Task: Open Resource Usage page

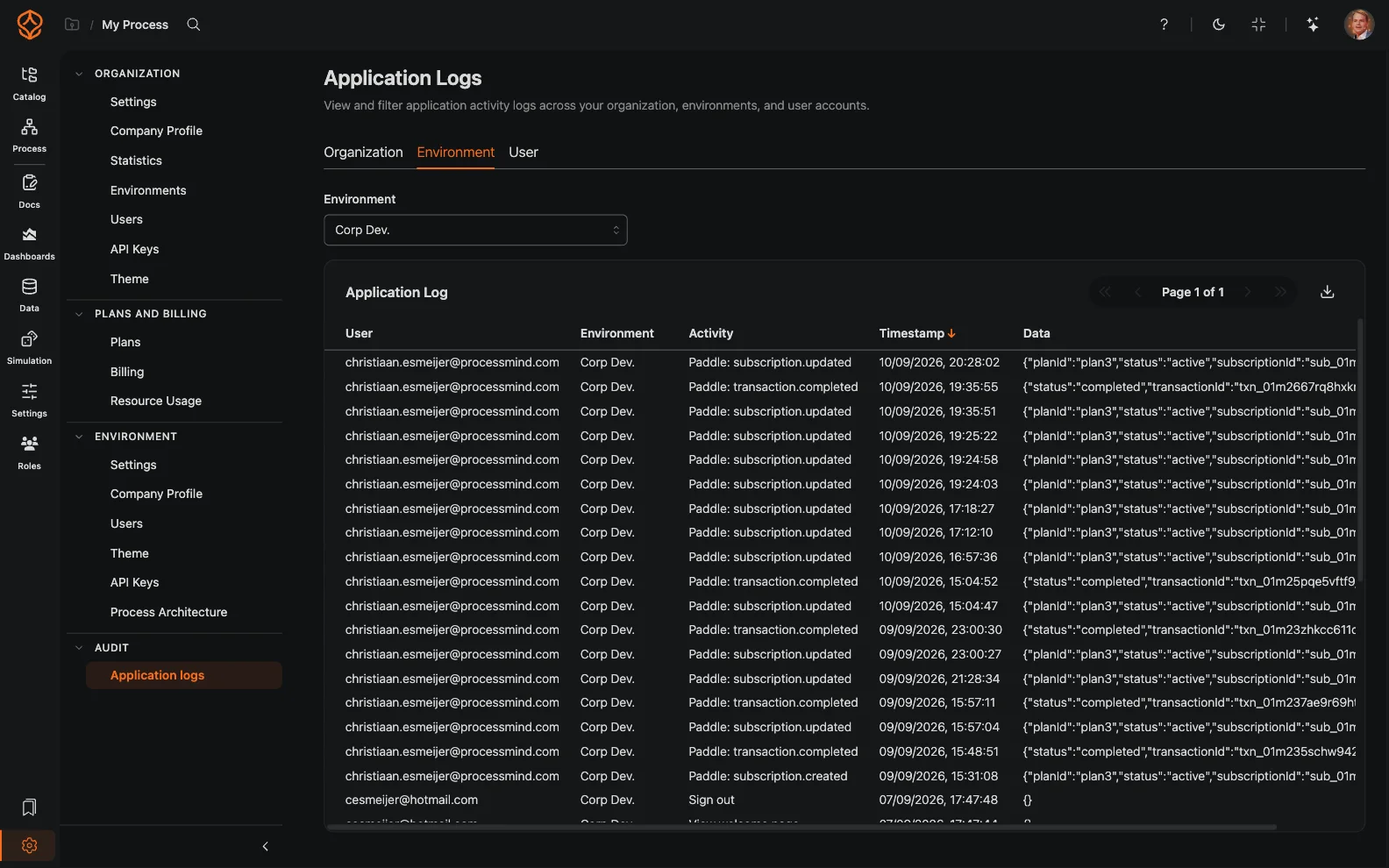Action: 156,401
